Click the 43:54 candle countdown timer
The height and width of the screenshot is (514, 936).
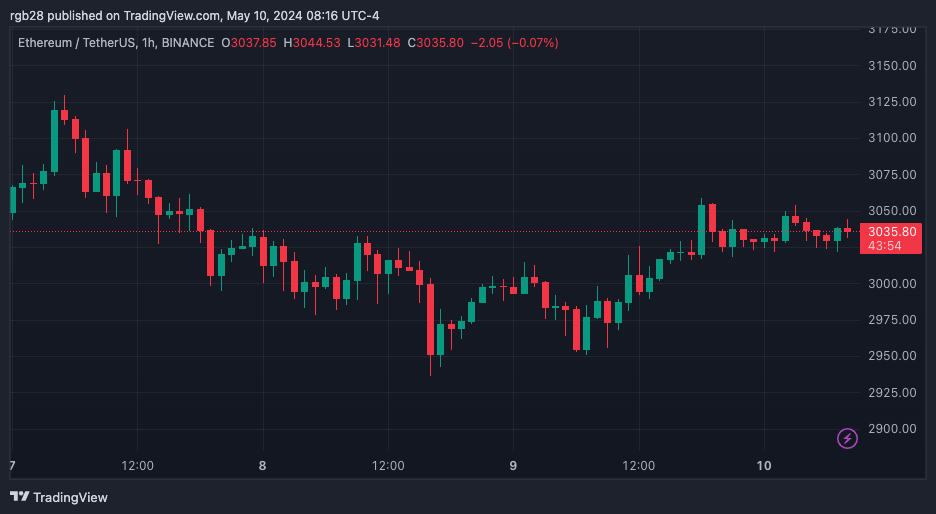[x=885, y=246]
